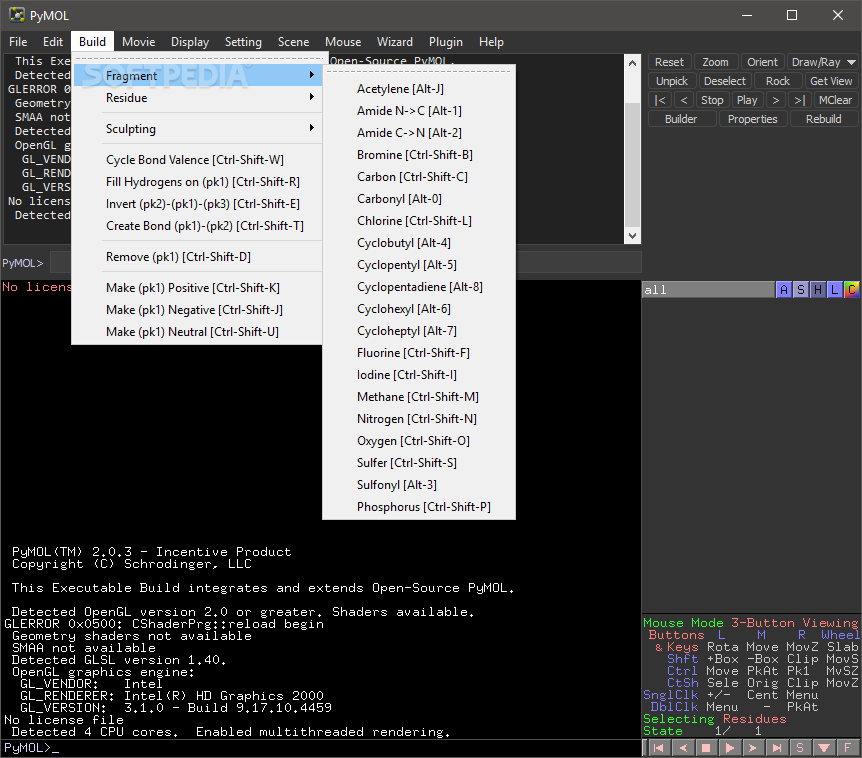862x758 pixels.
Task: Click the Unpick button
Action: click(x=672, y=81)
